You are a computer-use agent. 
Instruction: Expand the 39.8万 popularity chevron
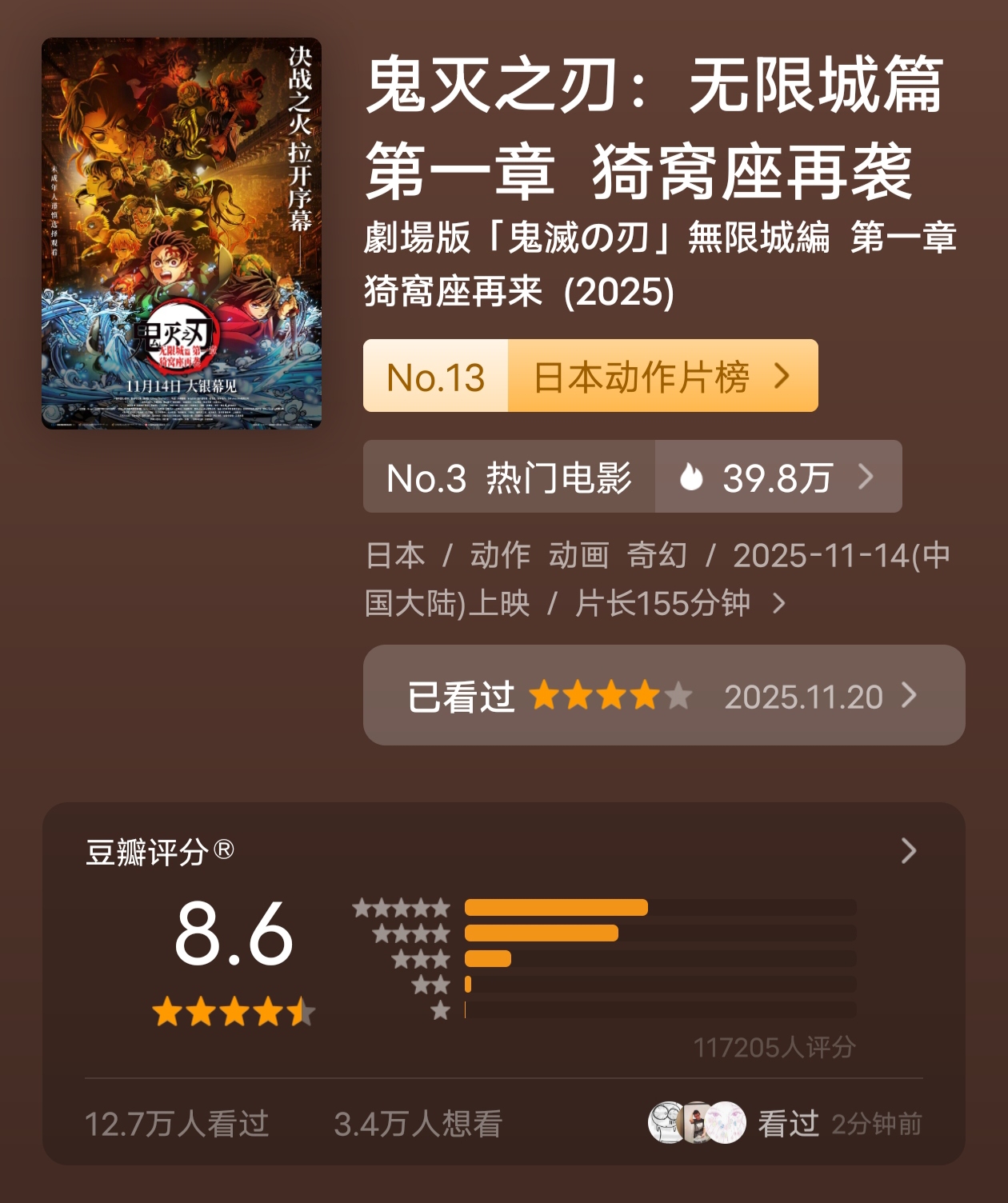click(x=866, y=477)
